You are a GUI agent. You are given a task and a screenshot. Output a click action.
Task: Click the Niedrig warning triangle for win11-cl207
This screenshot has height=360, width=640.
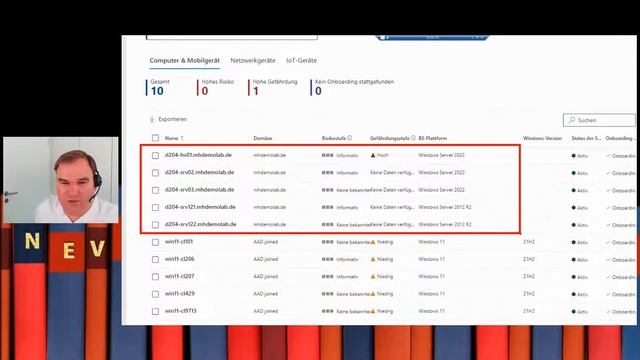[x=373, y=276]
